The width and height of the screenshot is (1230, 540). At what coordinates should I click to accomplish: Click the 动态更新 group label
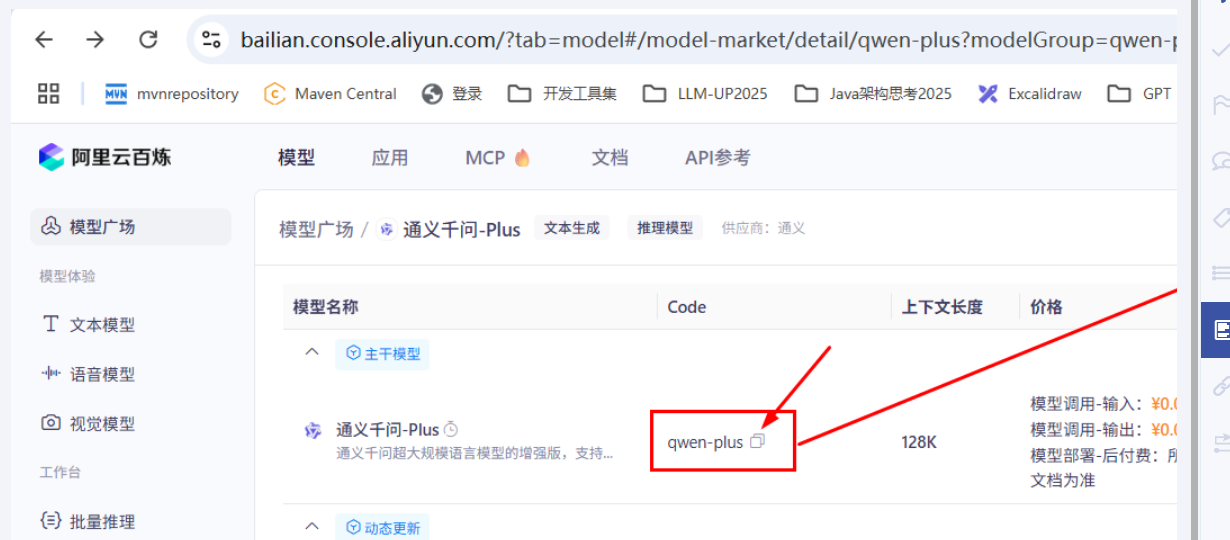pos(382,527)
